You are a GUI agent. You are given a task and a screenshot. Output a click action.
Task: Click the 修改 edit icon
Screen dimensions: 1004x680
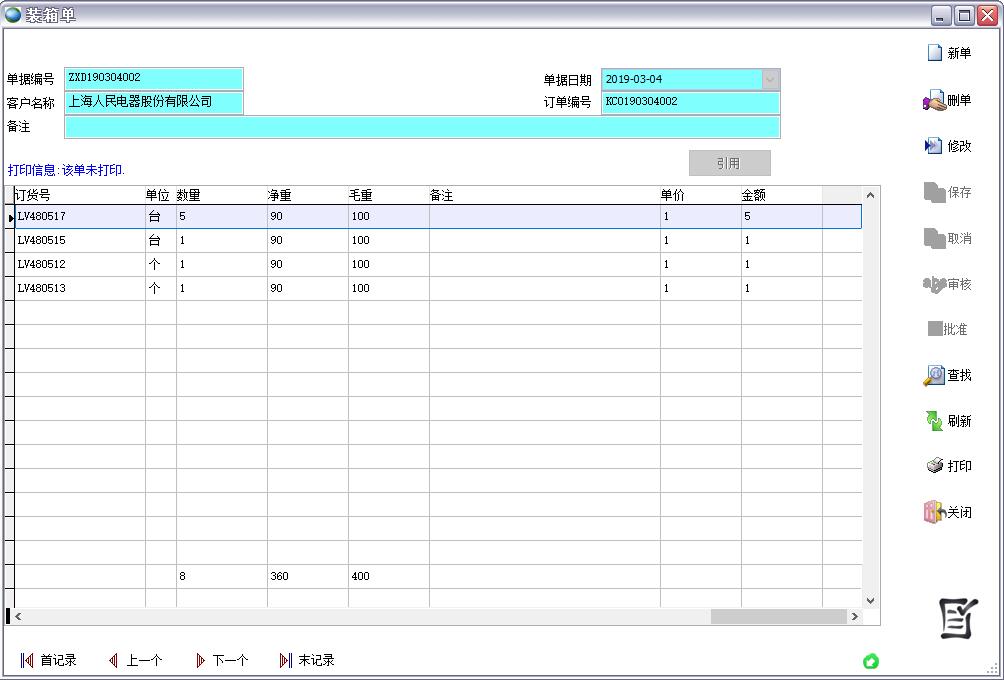coord(934,146)
